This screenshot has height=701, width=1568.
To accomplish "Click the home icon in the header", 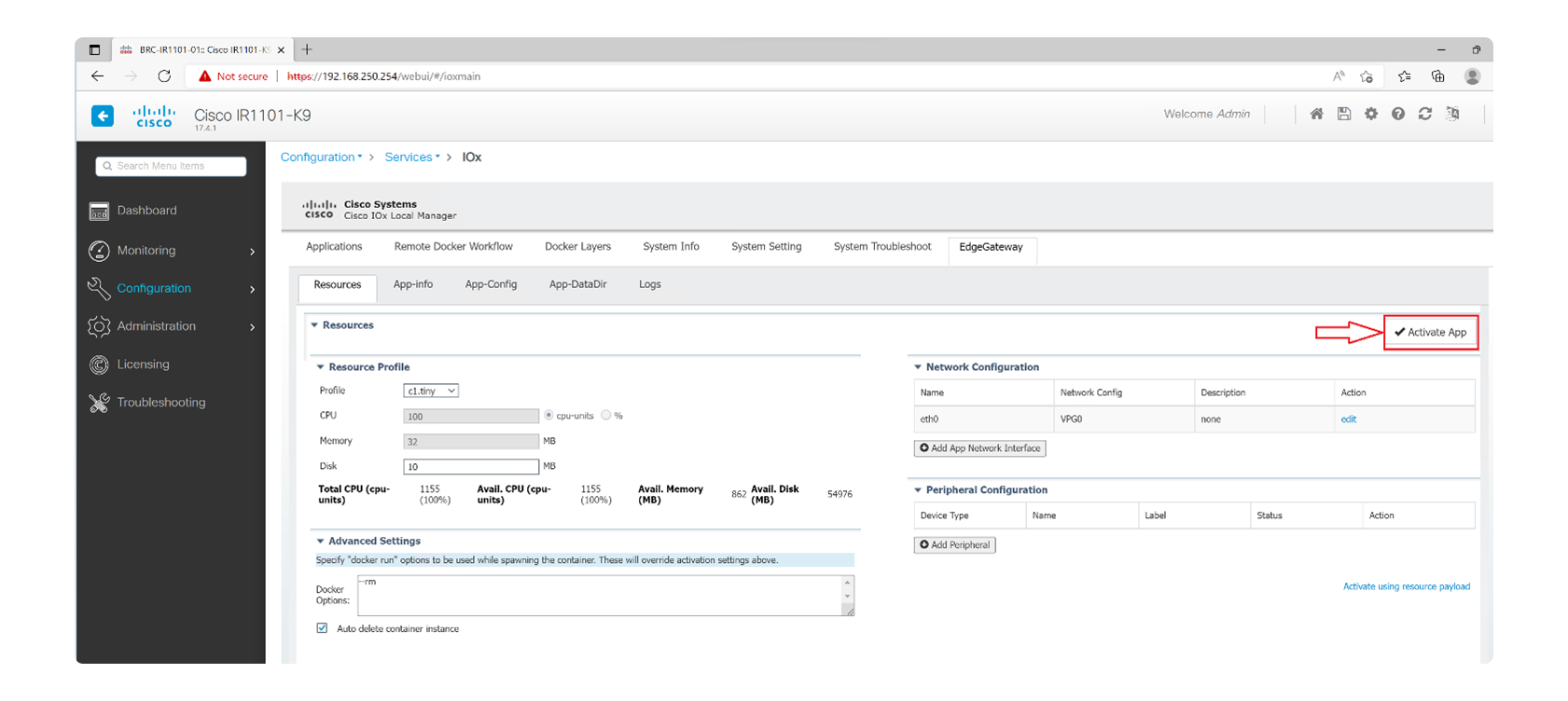I will [1316, 114].
